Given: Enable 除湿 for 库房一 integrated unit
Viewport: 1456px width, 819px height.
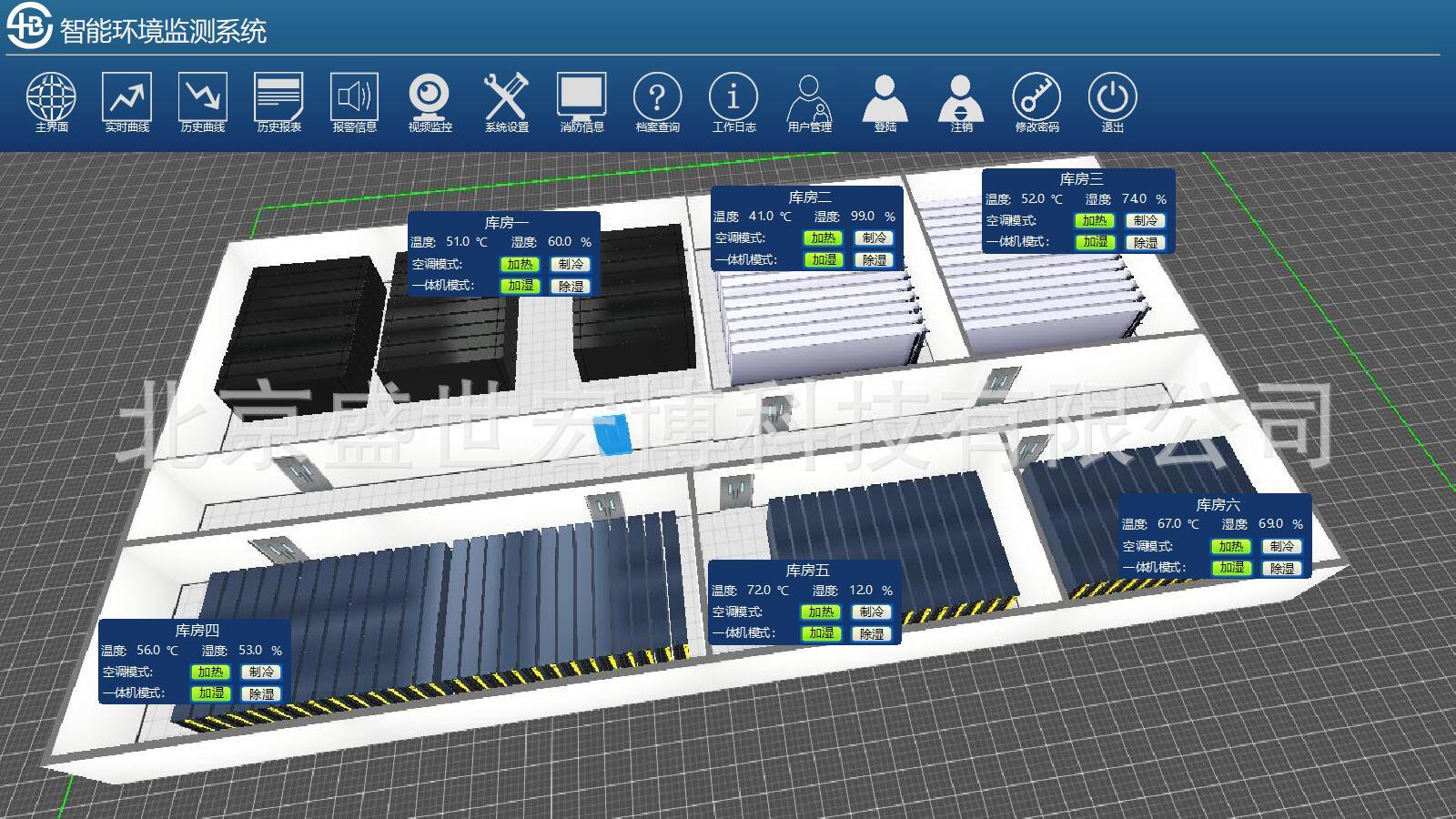Looking at the screenshot, I should pyautogui.click(x=571, y=286).
